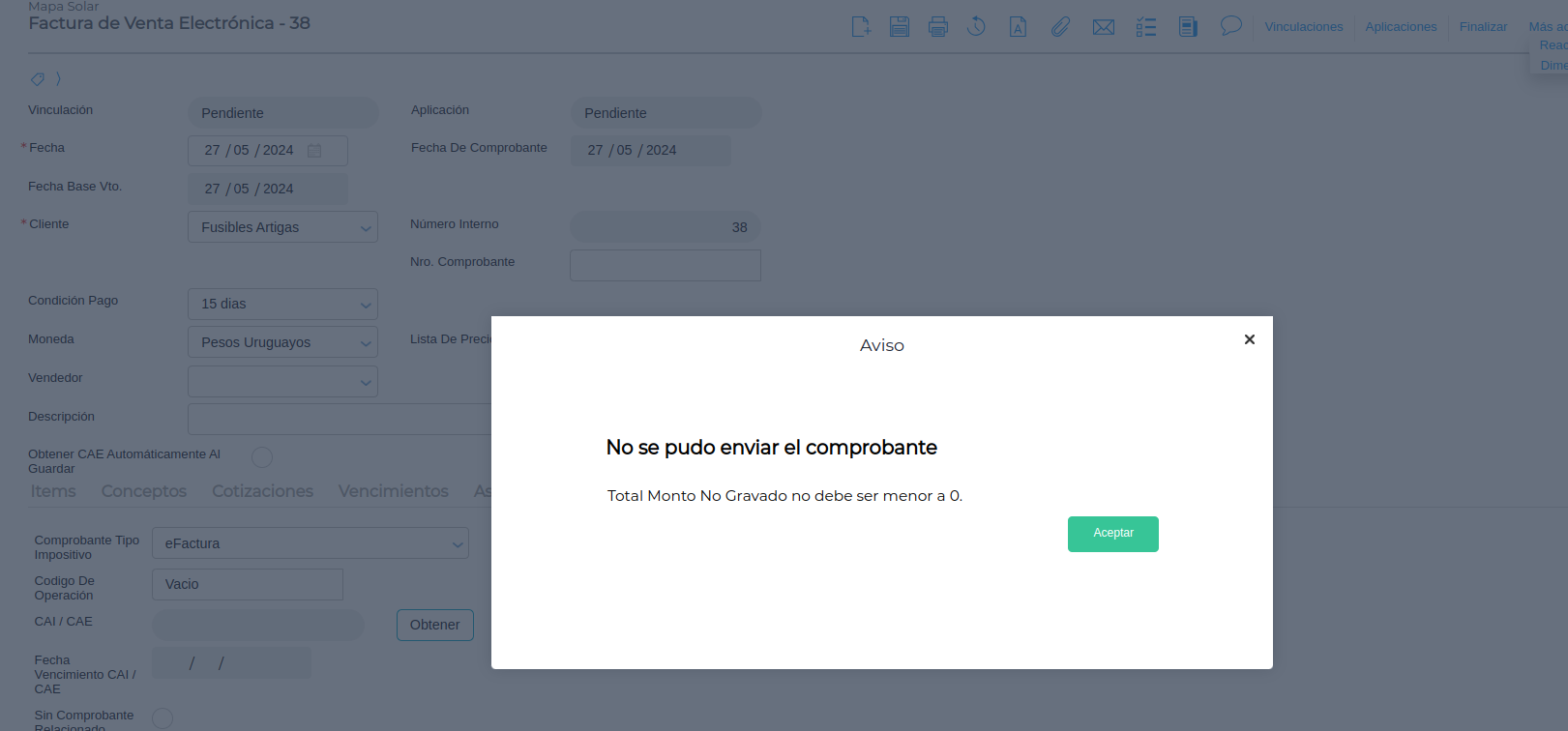Open the calendar picker in the Fecha field
The image size is (1568, 731).
click(x=314, y=151)
